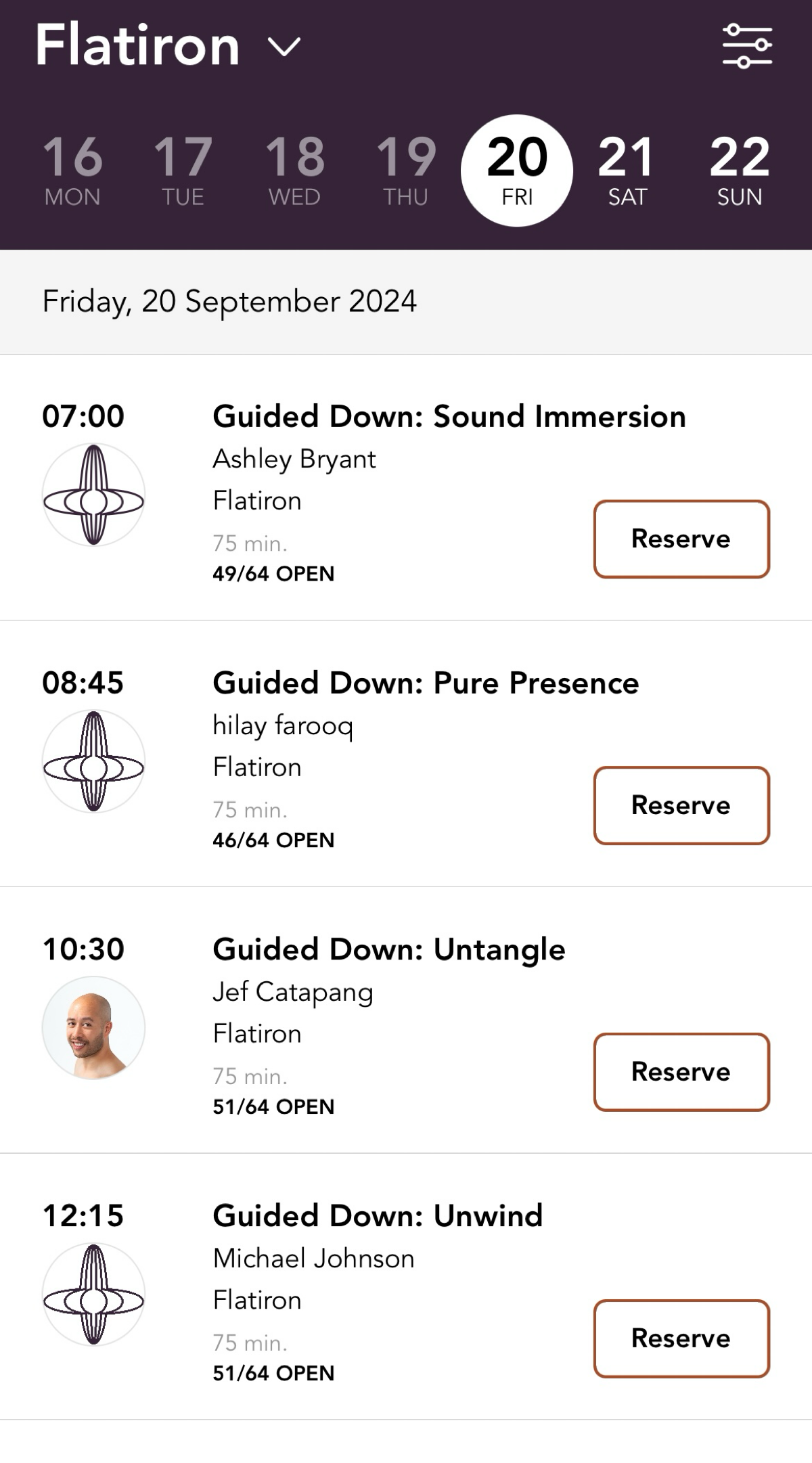The image size is (812, 1463).
Task: Open the filter settings icon
Action: click(x=747, y=46)
